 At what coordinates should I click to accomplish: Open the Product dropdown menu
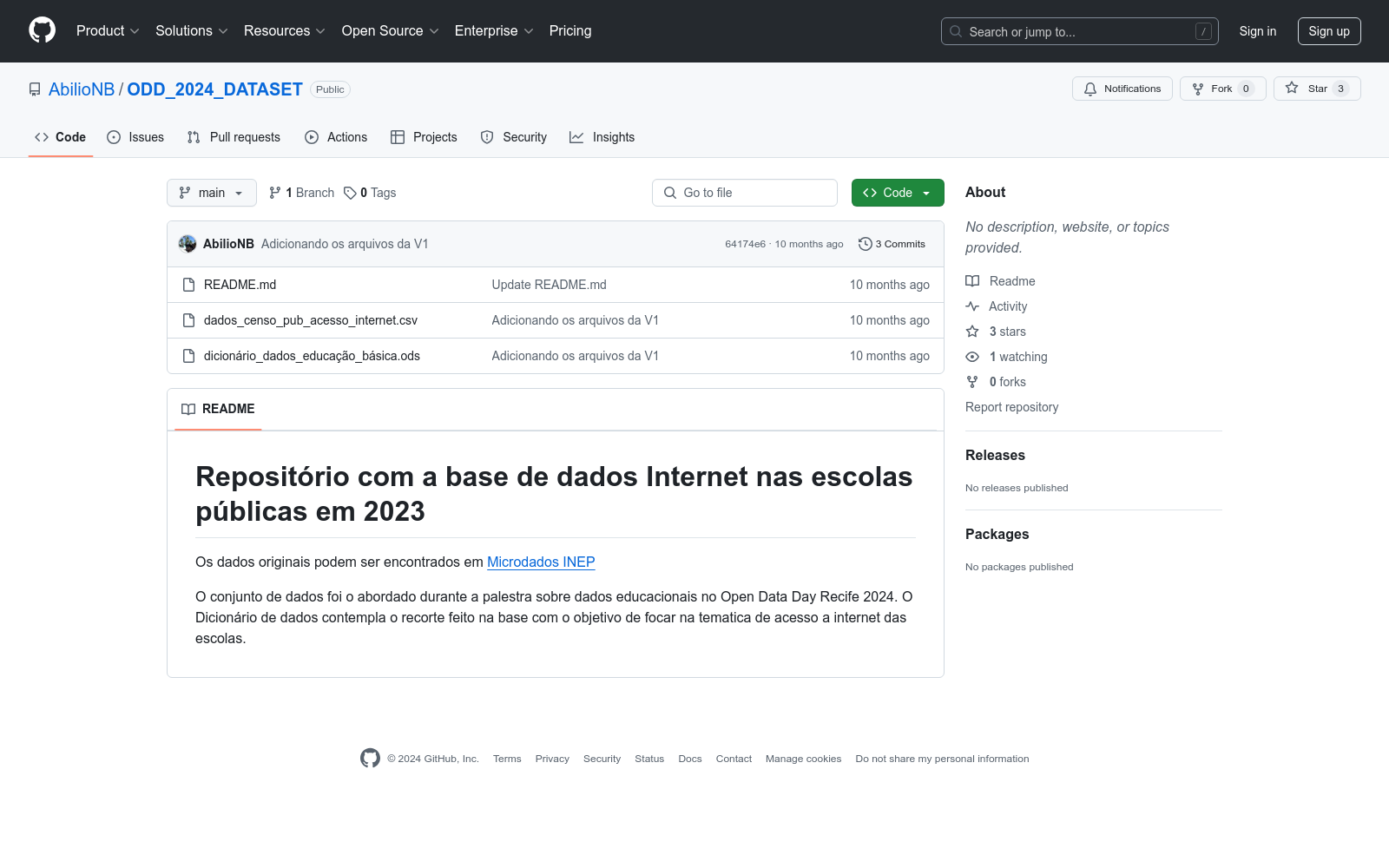(108, 30)
